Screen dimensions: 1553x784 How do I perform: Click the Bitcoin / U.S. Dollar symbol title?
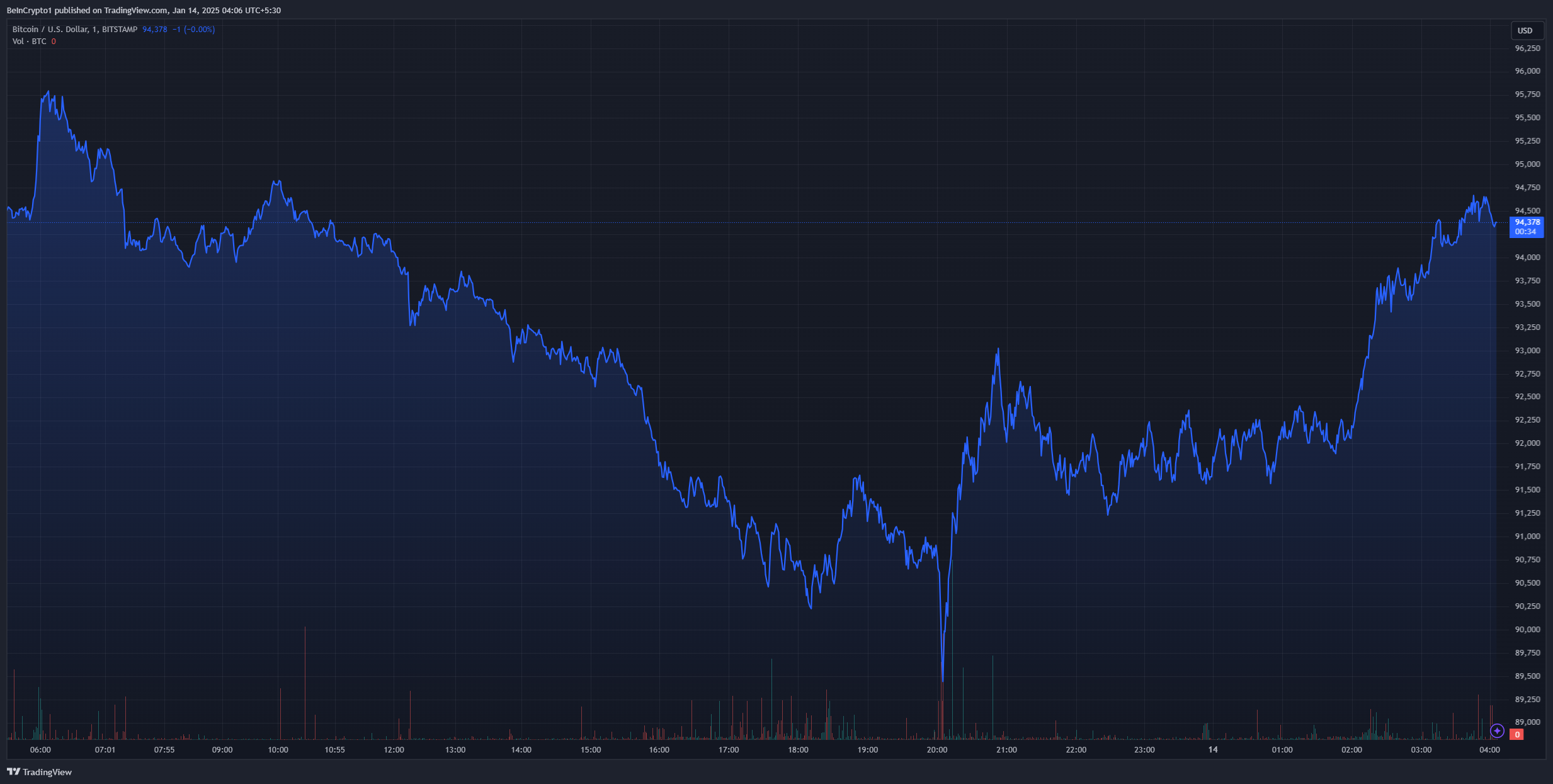50,30
